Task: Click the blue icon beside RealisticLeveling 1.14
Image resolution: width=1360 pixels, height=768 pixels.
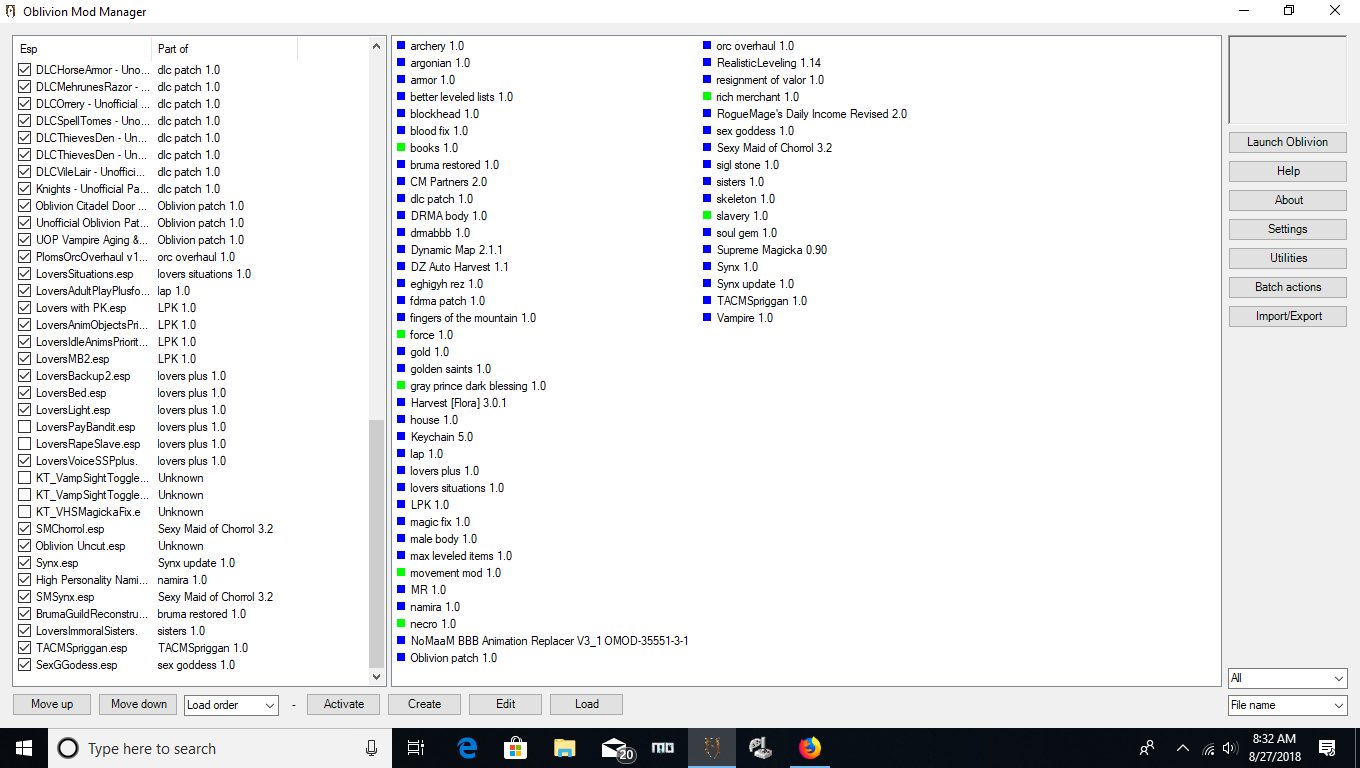Action: 707,63
